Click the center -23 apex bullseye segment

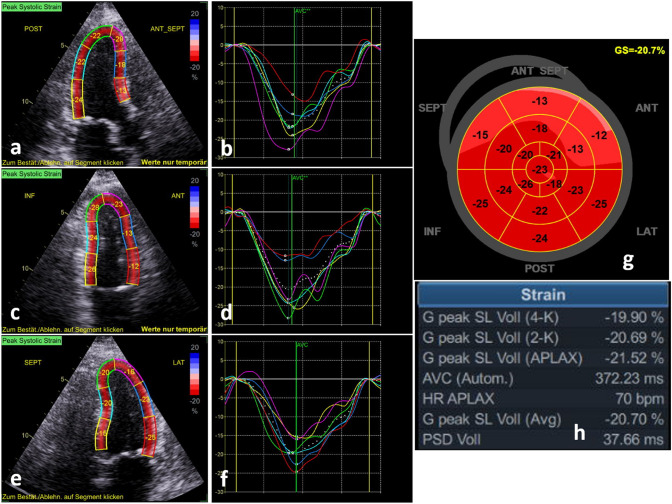point(540,169)
